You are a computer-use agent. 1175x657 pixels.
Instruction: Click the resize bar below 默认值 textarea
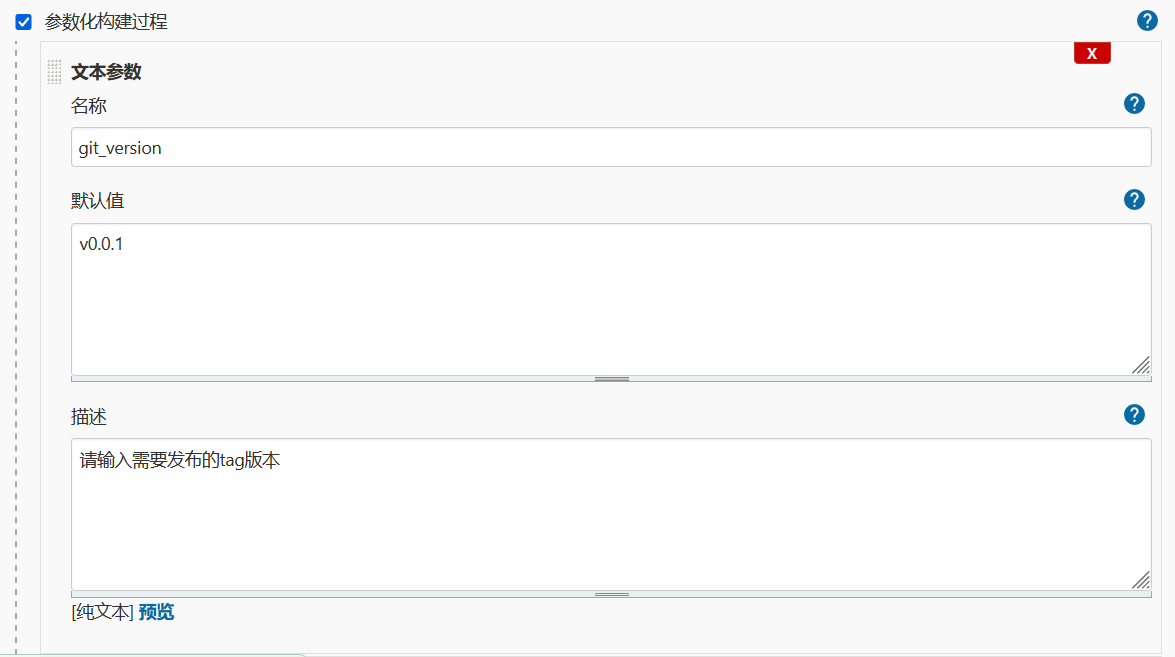click(x=611, y=379)
